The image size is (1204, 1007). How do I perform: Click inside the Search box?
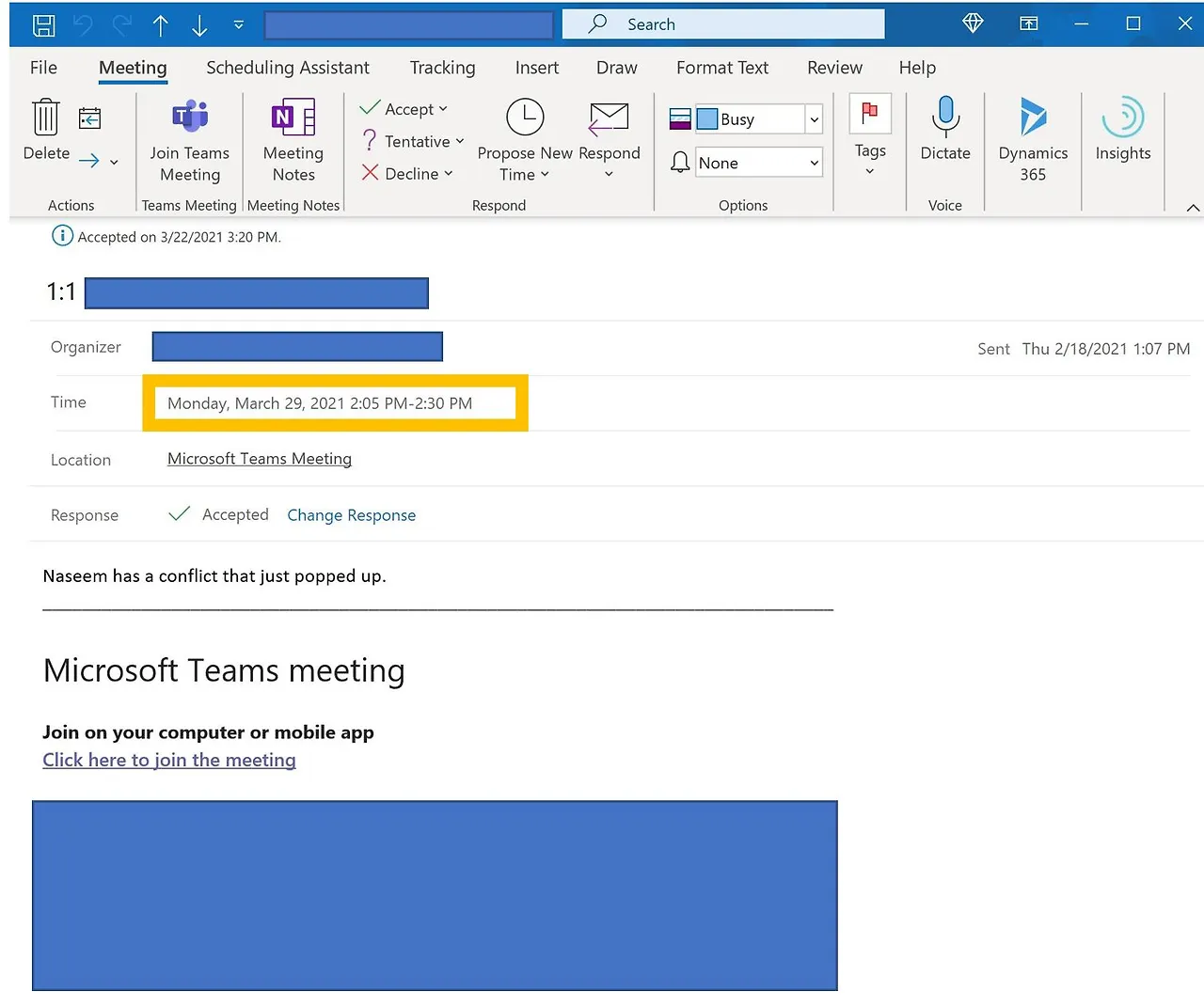click(x=722, y=24)
